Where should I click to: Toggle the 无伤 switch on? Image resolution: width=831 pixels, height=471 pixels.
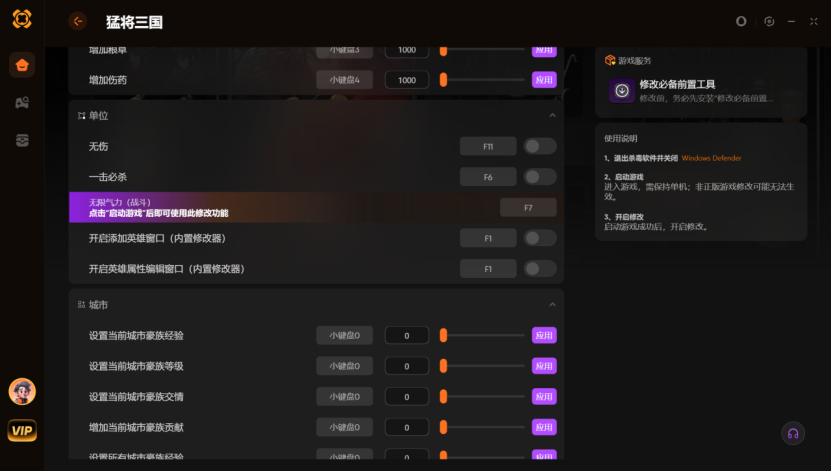(x=540, y=146)
